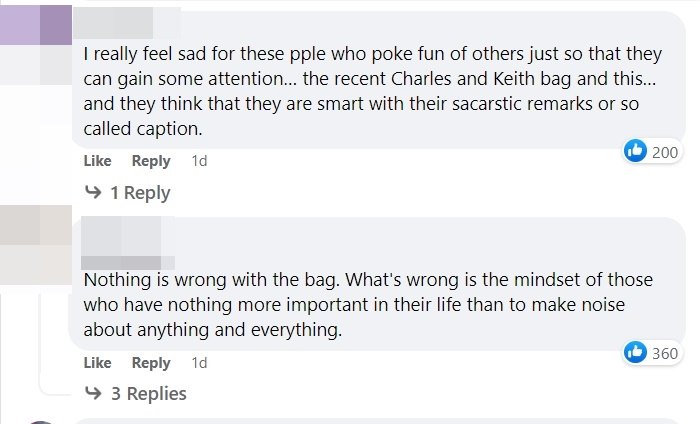Click the curved arrow icon before "3 Replies"
700x424 pixels.
93,393
